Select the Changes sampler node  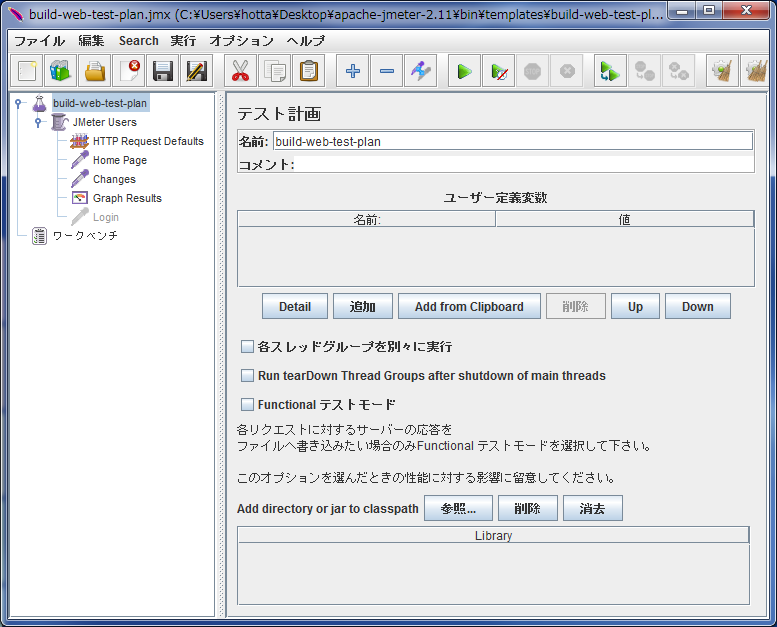(x=114, y=179)
